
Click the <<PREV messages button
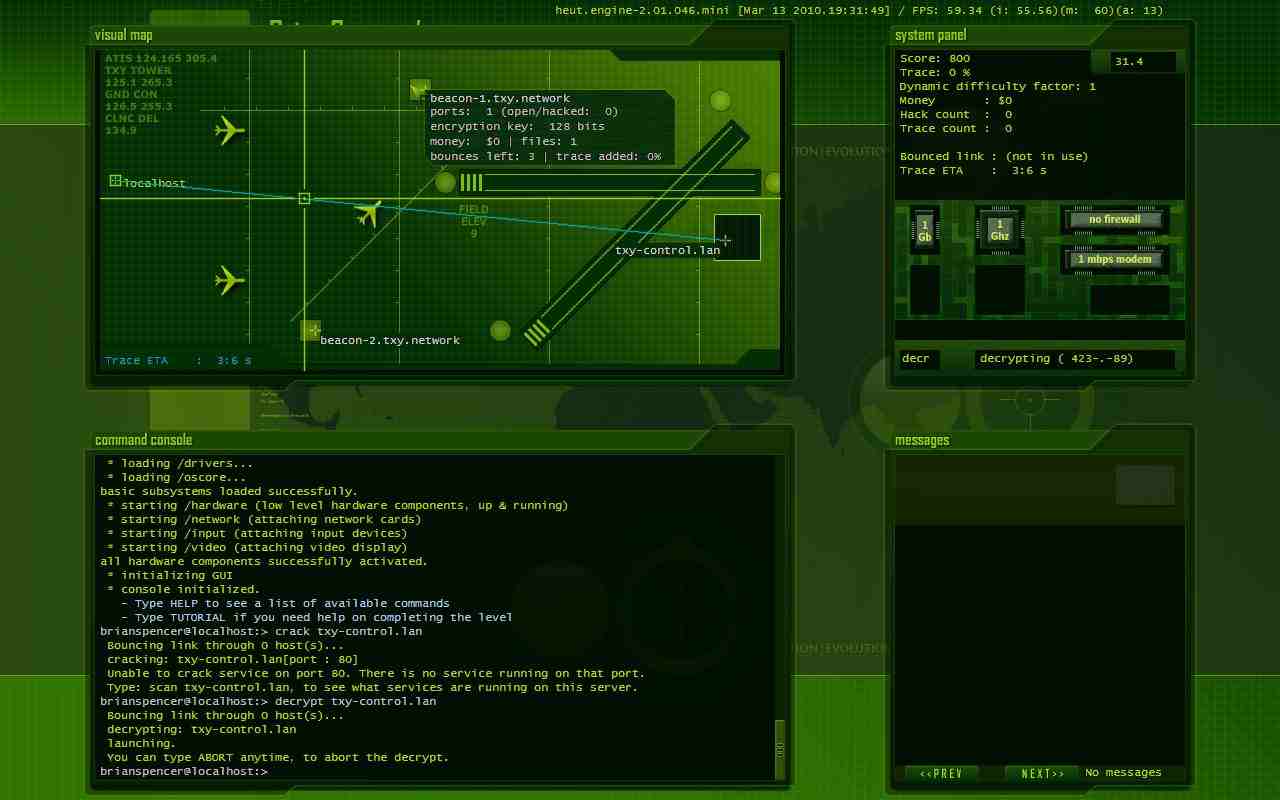941,773
